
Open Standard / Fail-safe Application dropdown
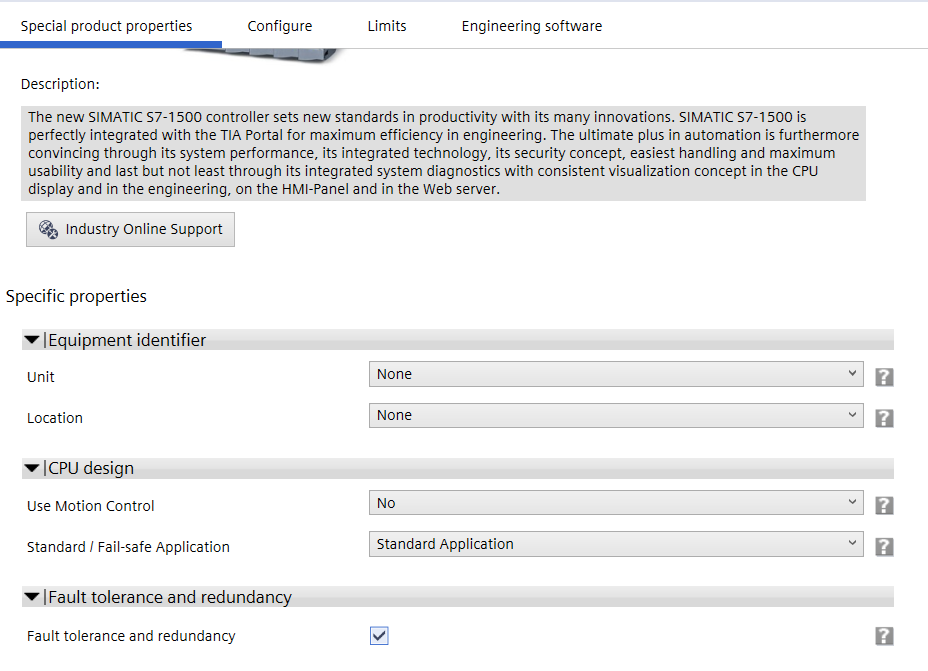pyautogui.click(x=616, y=544)
